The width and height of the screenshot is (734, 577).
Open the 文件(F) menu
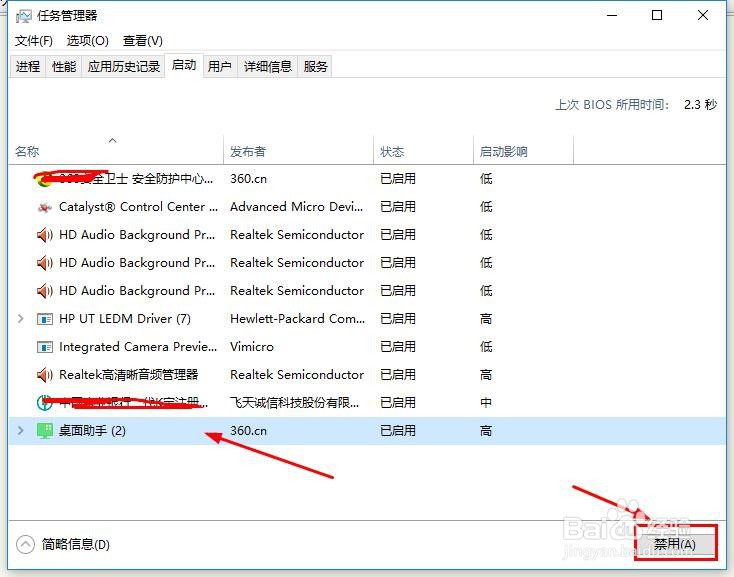tap(33, 41)
